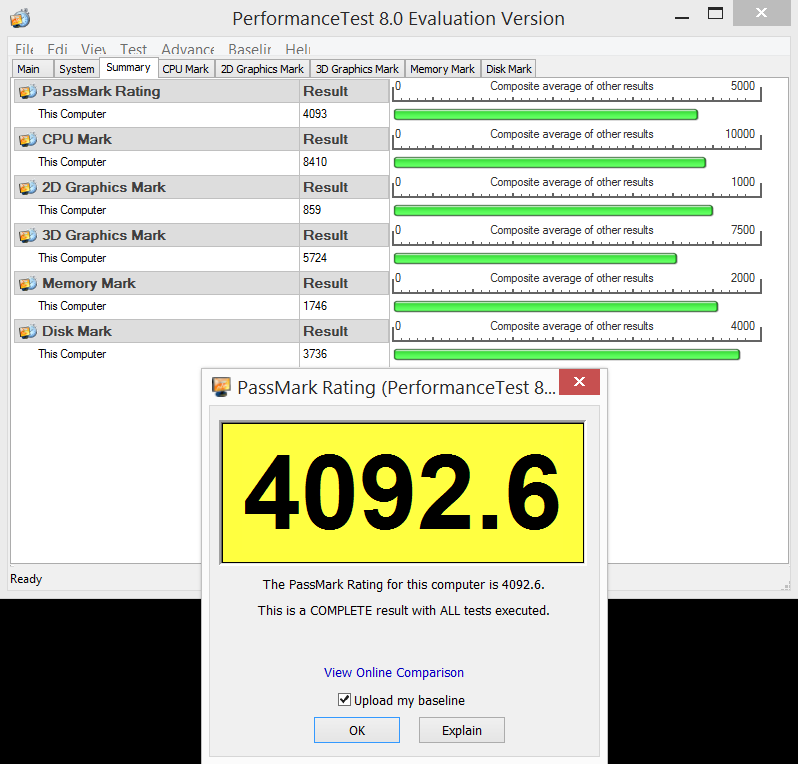The height and width of the screenshot is (764, 798).
Task: Maximize the PerformanceTest main window
Action: (716, 14)
